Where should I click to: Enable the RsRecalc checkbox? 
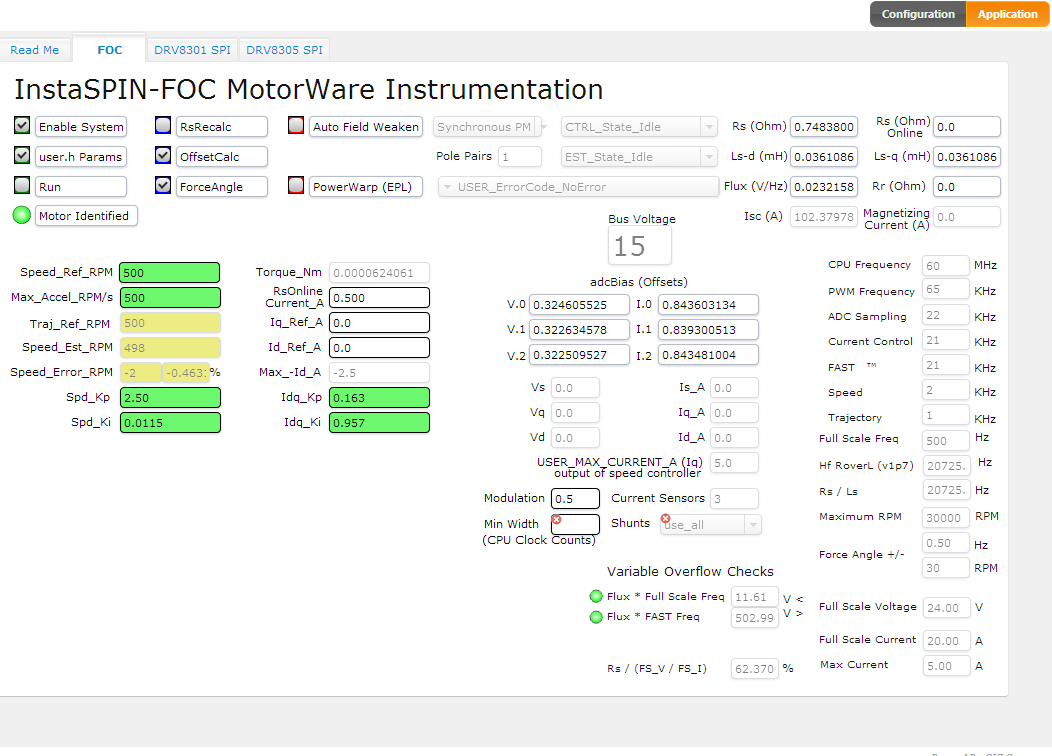tap(163, 125)
